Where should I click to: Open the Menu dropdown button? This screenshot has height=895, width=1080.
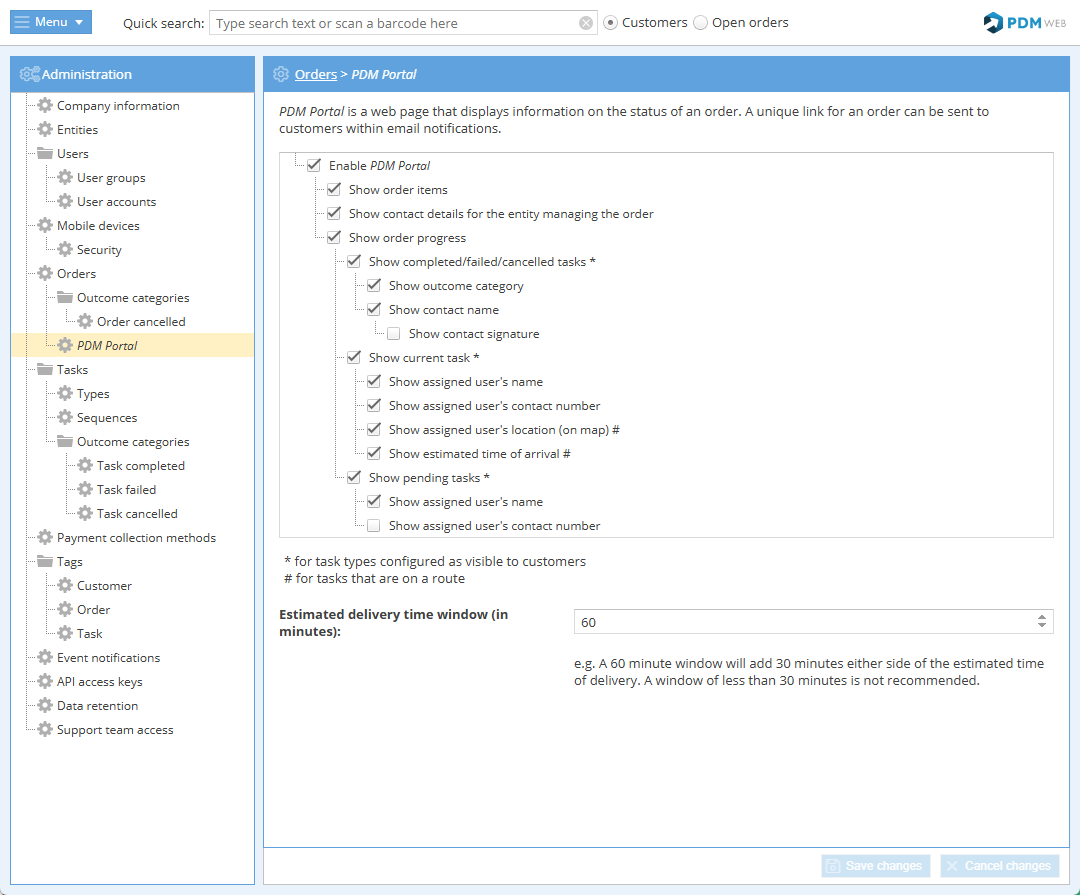pyautogui.click(x=51, y=22)
